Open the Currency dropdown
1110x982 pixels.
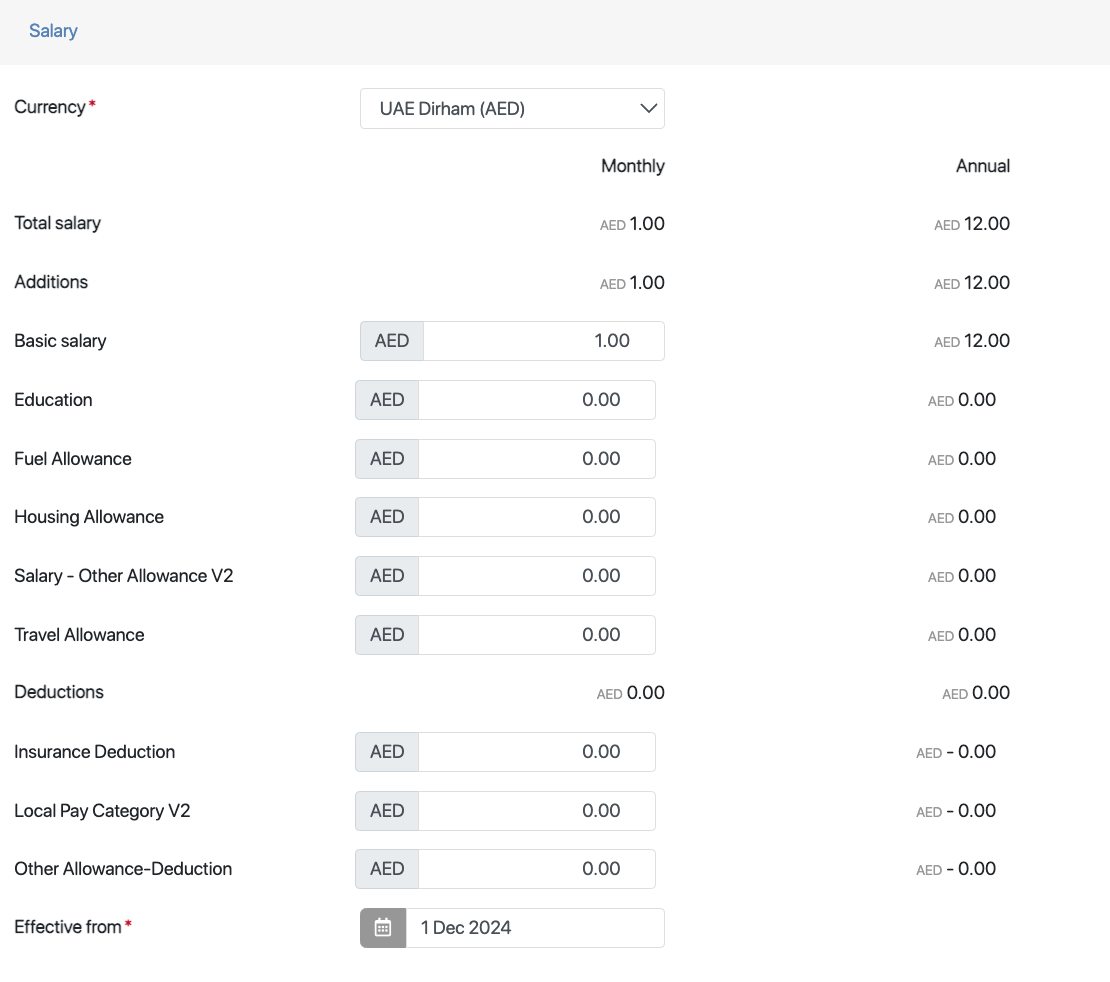click(x=512, y=109)
